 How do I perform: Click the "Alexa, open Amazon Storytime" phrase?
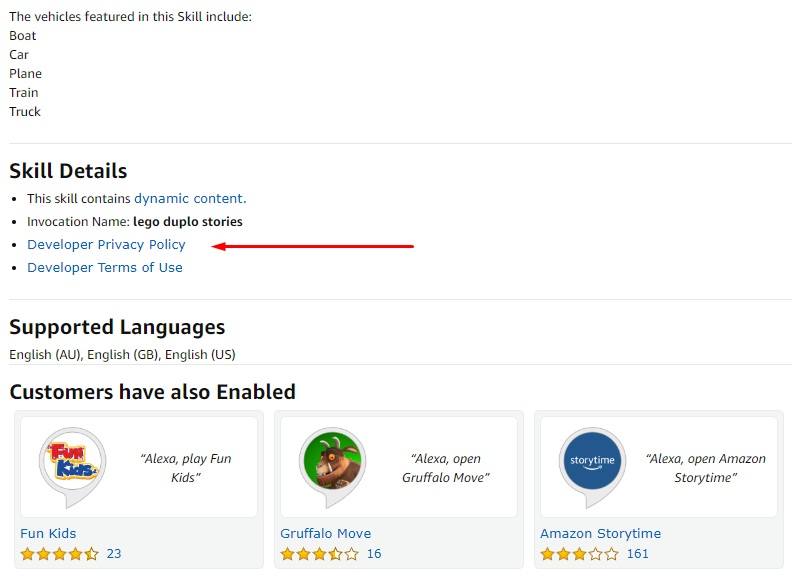click(706, 468)
